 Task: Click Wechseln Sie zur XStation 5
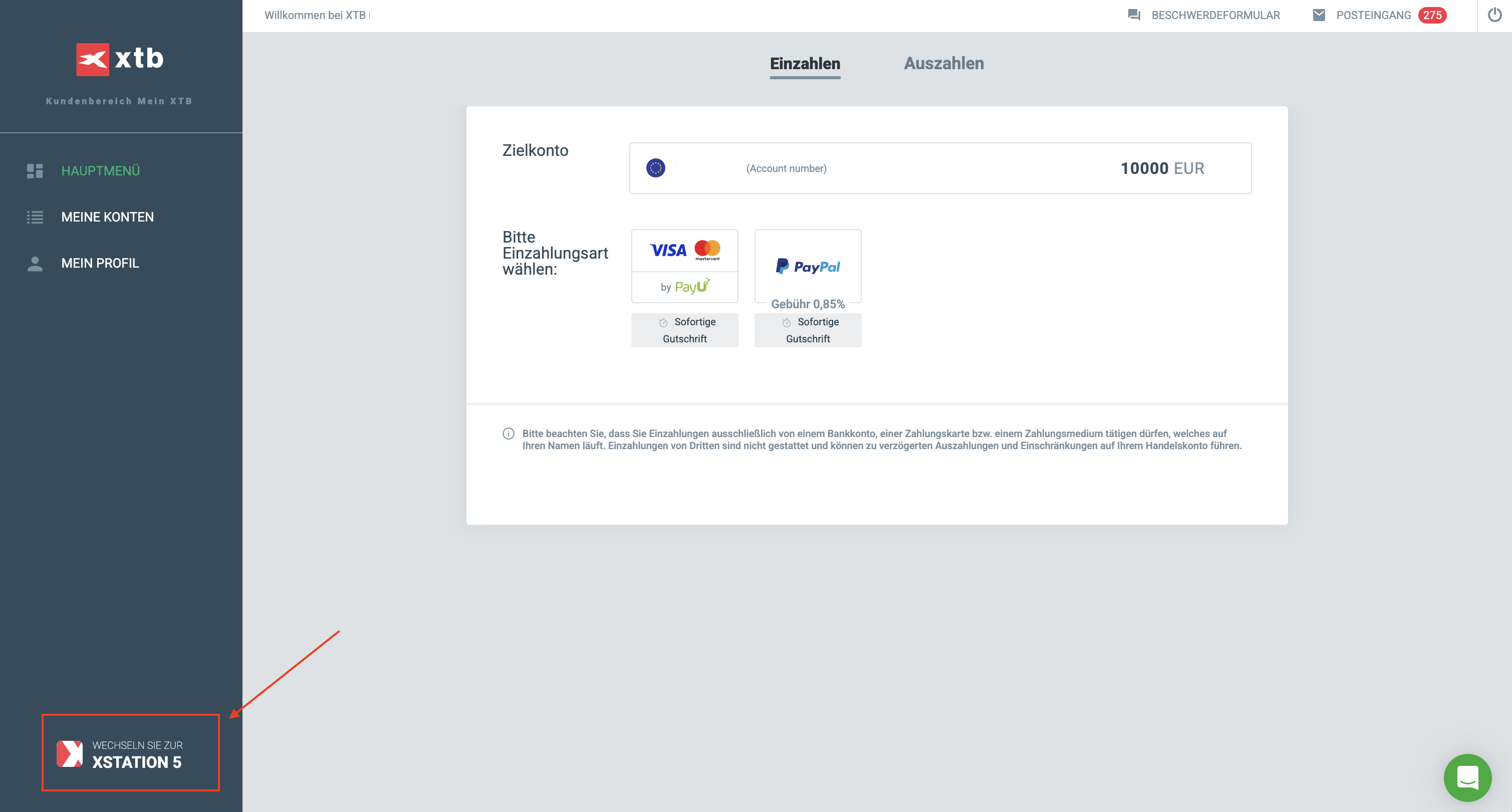pos(130,753)
